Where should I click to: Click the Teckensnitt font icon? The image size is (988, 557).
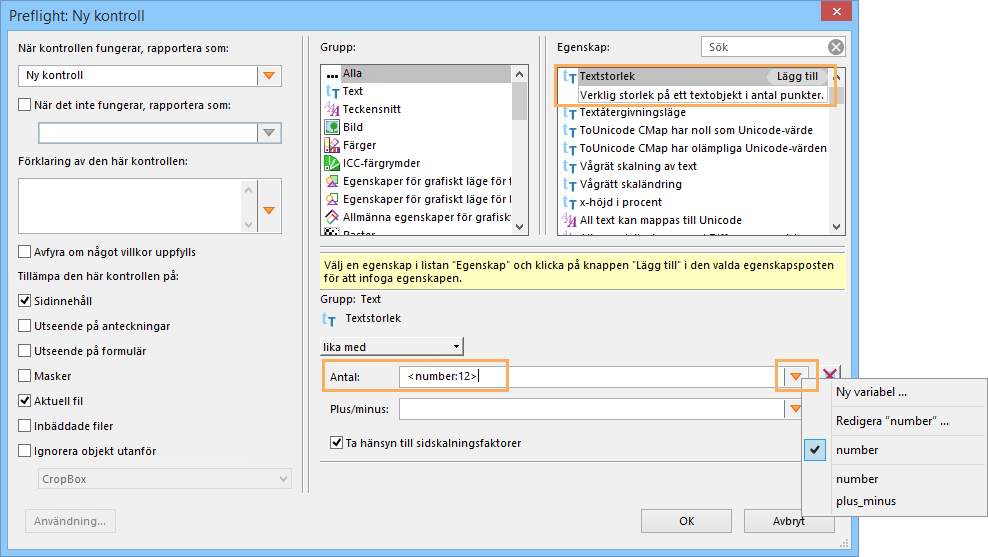[x=333, y=110]
